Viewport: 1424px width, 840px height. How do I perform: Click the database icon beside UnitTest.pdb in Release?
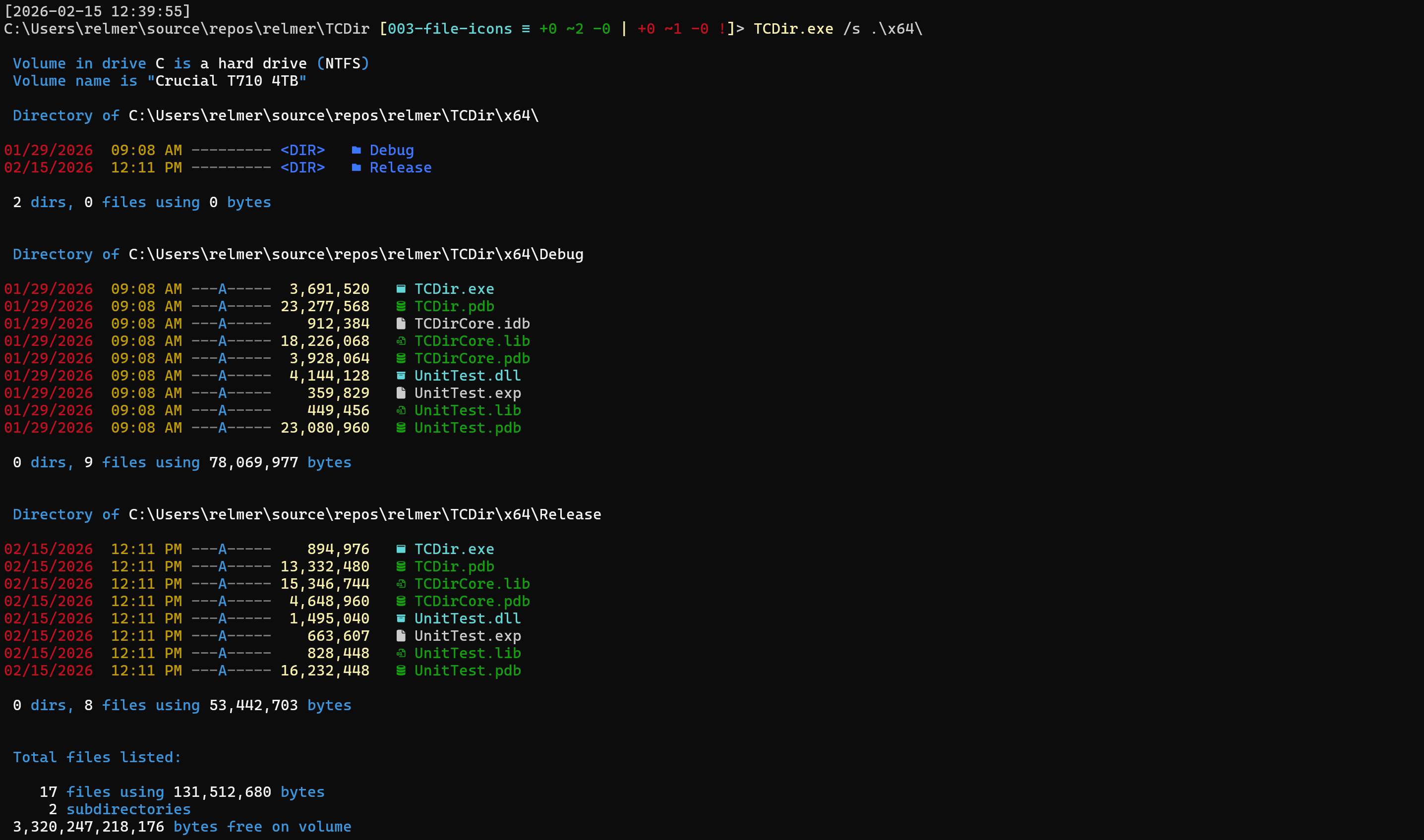point(401,670)
